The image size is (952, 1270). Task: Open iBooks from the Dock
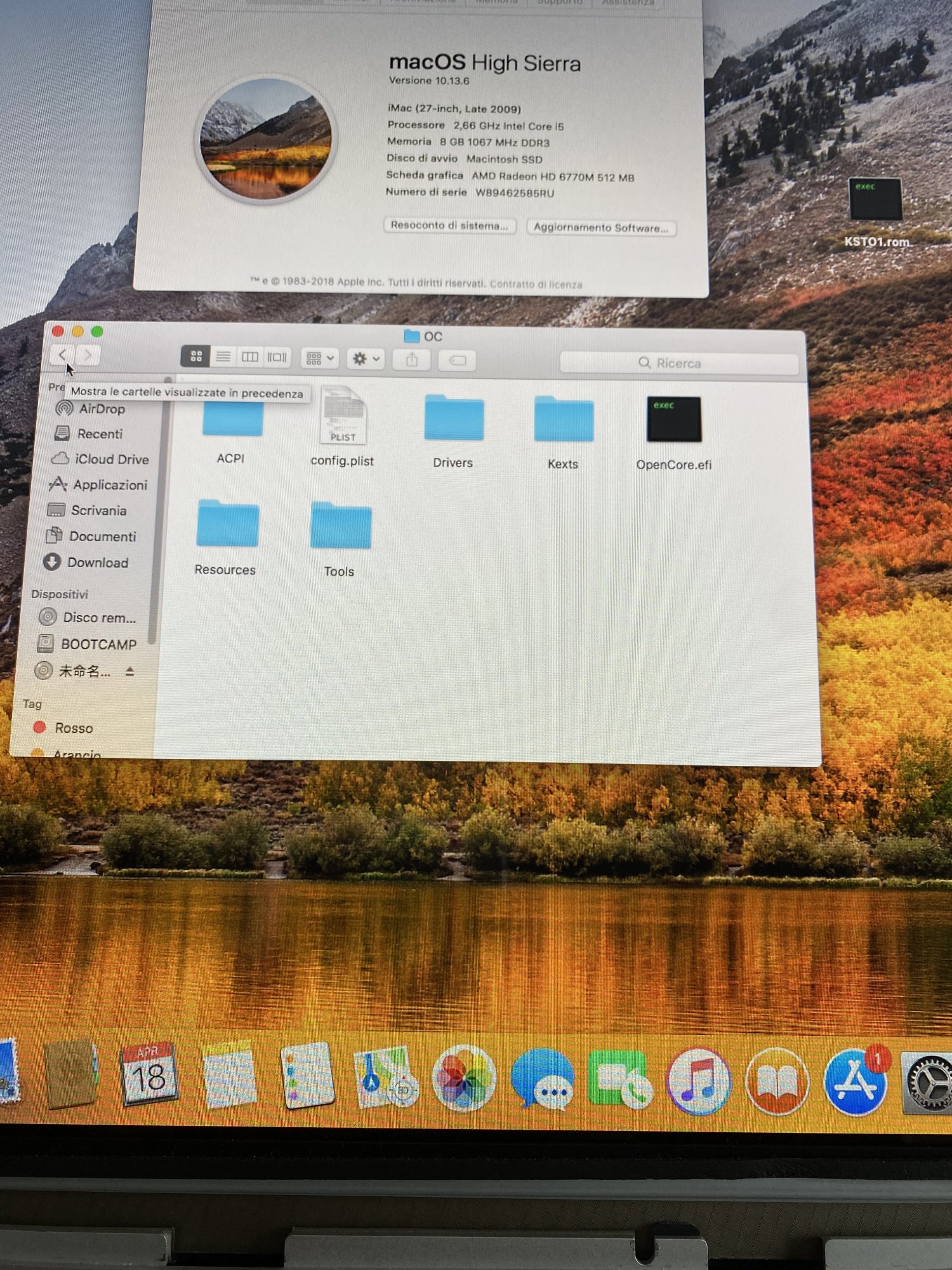[x=777, y=1081]
